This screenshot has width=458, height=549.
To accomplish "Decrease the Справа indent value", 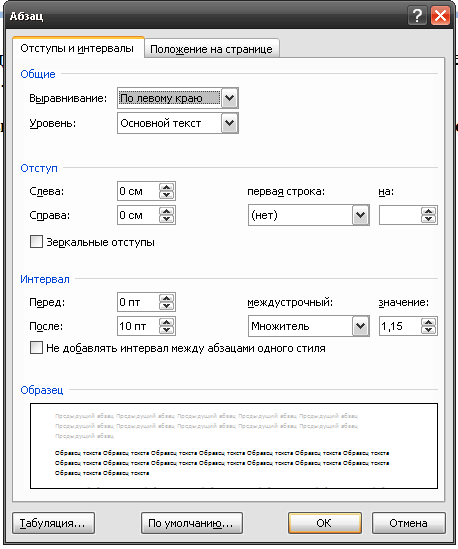I will [167, 219].
